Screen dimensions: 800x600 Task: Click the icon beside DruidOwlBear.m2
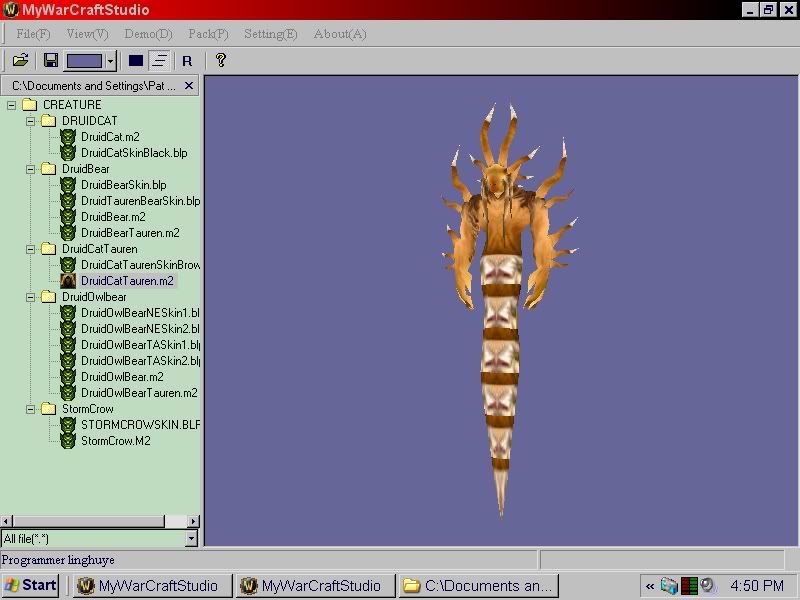pos(68,377)
